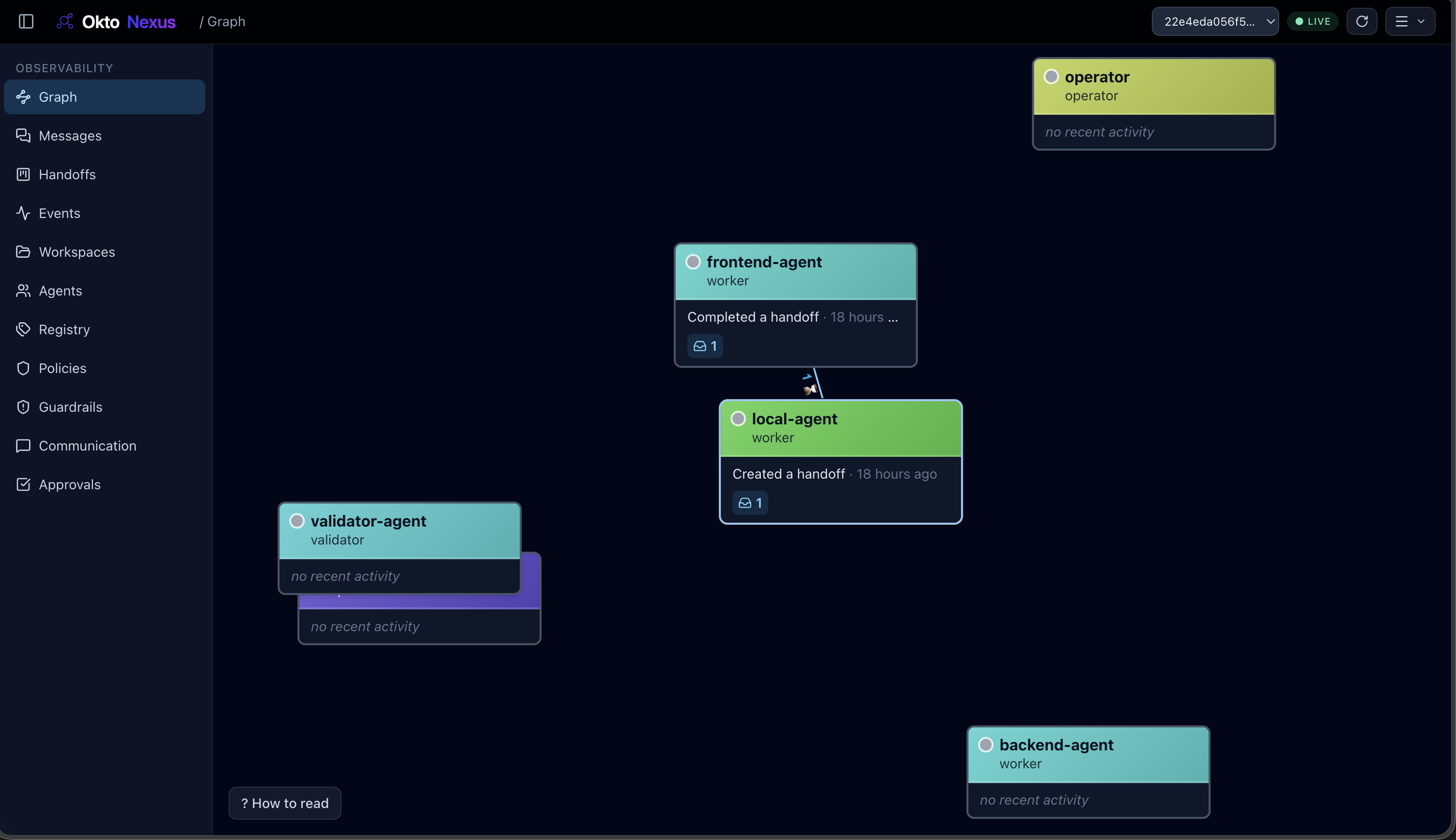Click the Okto Nexus logo
The width and height of the screenshot is (1456, 840).
116,21
